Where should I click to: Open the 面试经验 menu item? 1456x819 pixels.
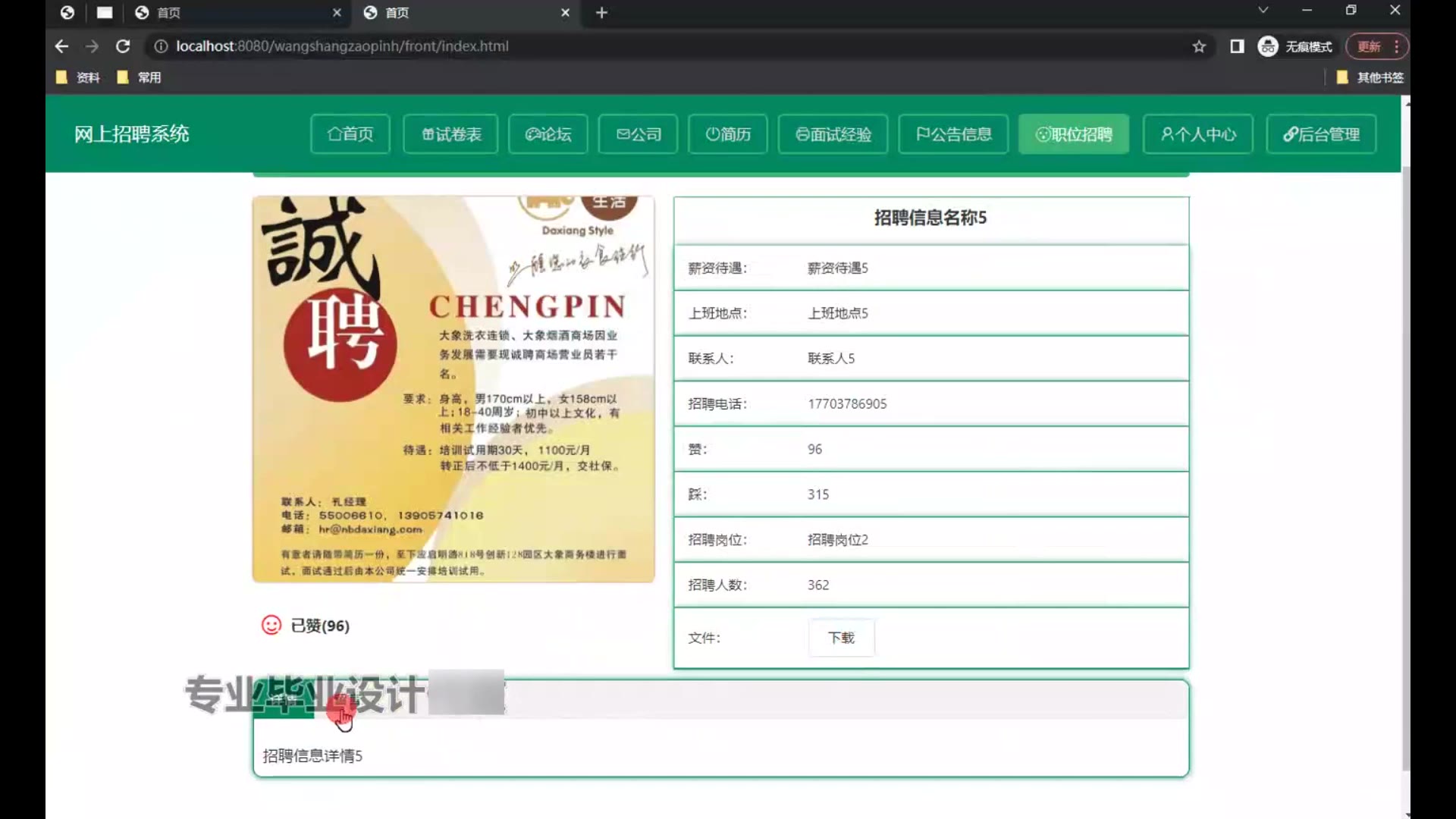point(833,134)
